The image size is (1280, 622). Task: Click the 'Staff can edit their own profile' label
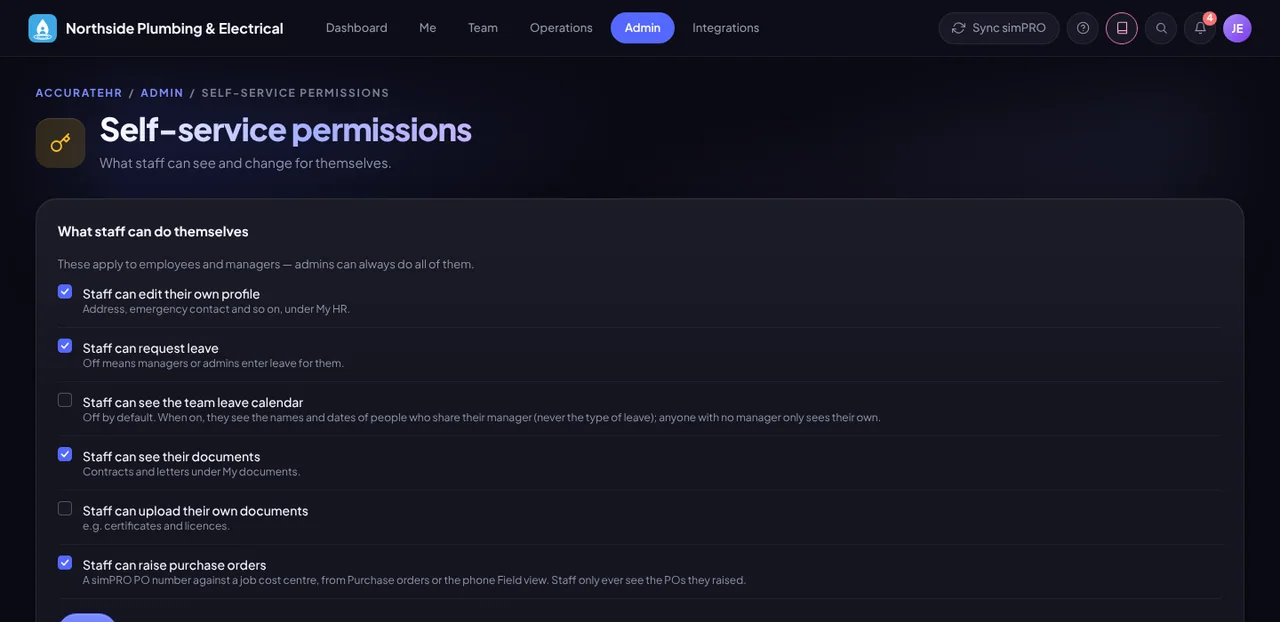click(171, 294)
